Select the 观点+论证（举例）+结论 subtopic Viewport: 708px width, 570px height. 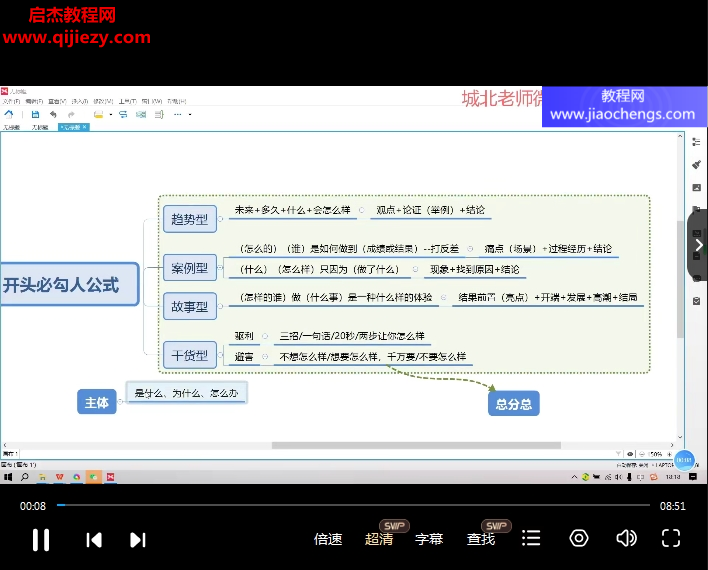(430, 210)
